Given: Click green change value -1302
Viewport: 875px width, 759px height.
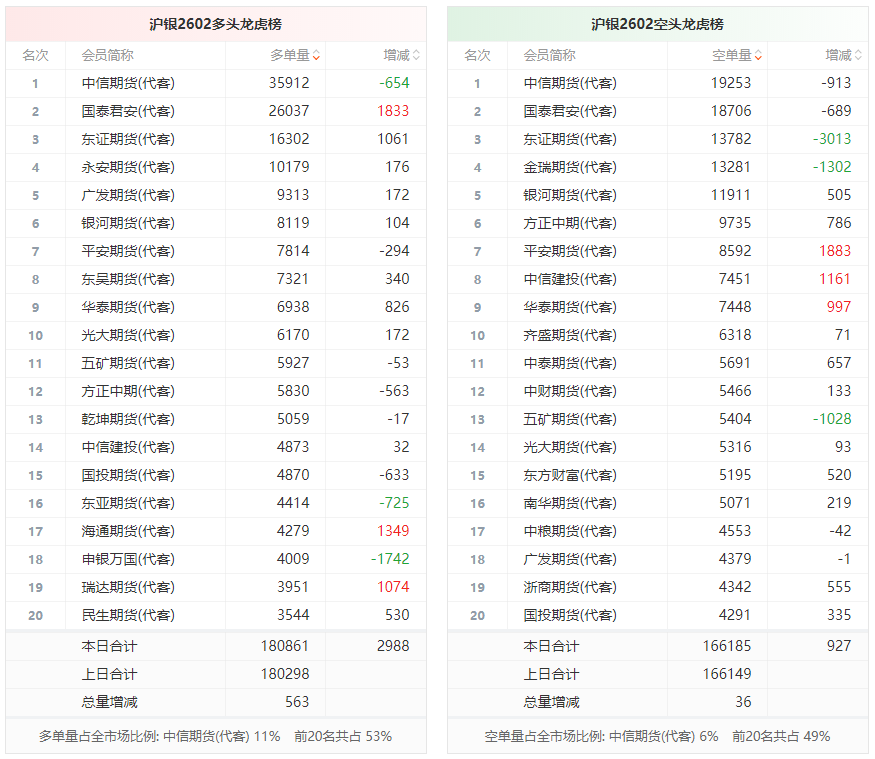Looking at the screenshot, I should (x=833, y=167).
